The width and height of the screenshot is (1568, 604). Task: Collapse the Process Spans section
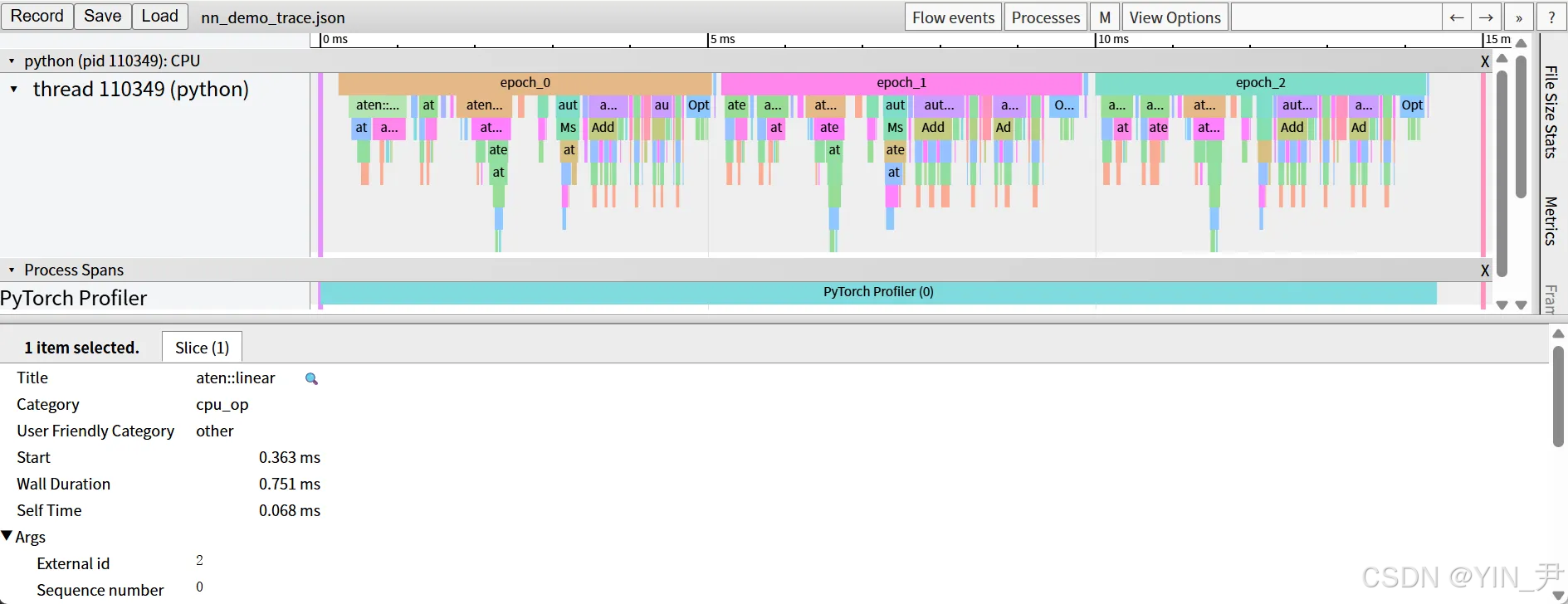[x=12, y=270]
